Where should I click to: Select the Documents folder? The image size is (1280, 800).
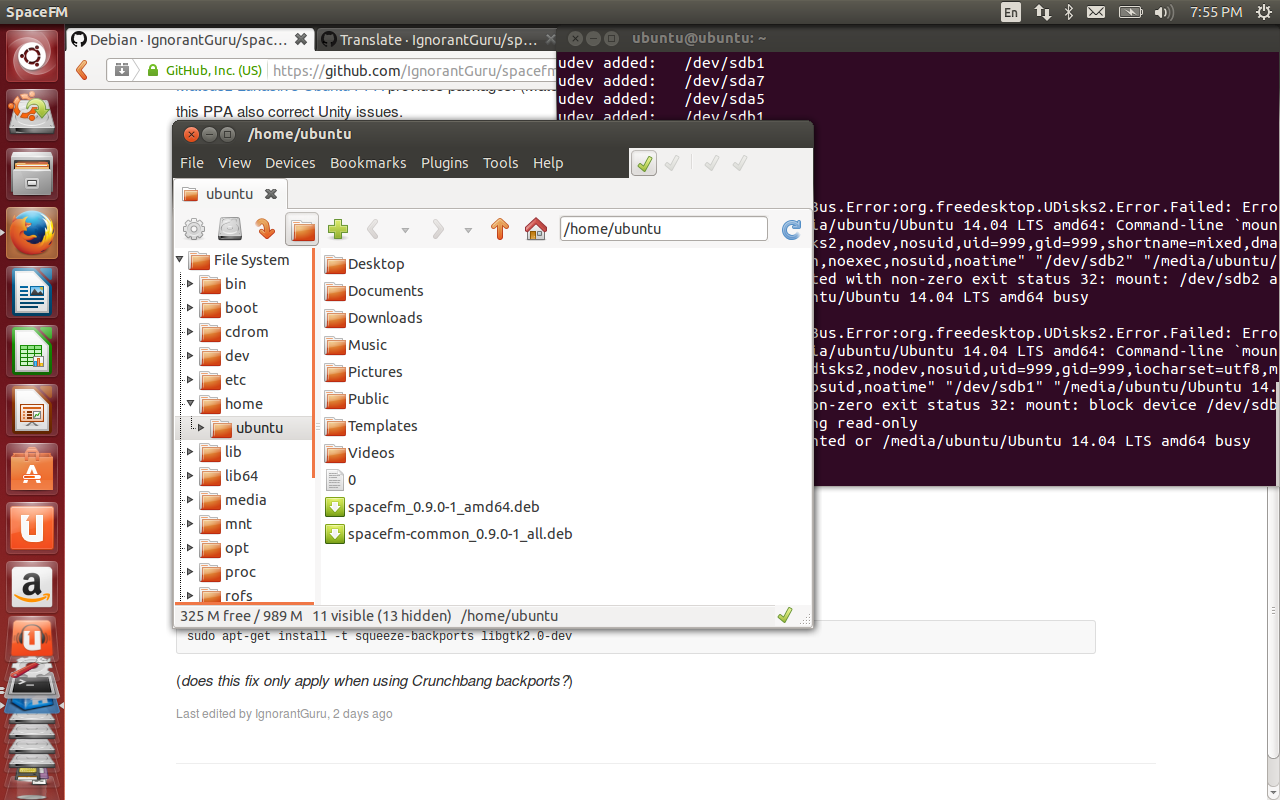tap(374, 291)
